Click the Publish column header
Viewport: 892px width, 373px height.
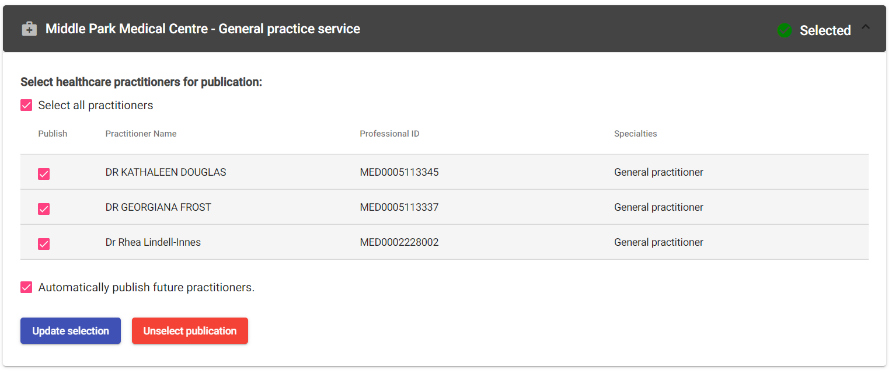tap(52, 134)
